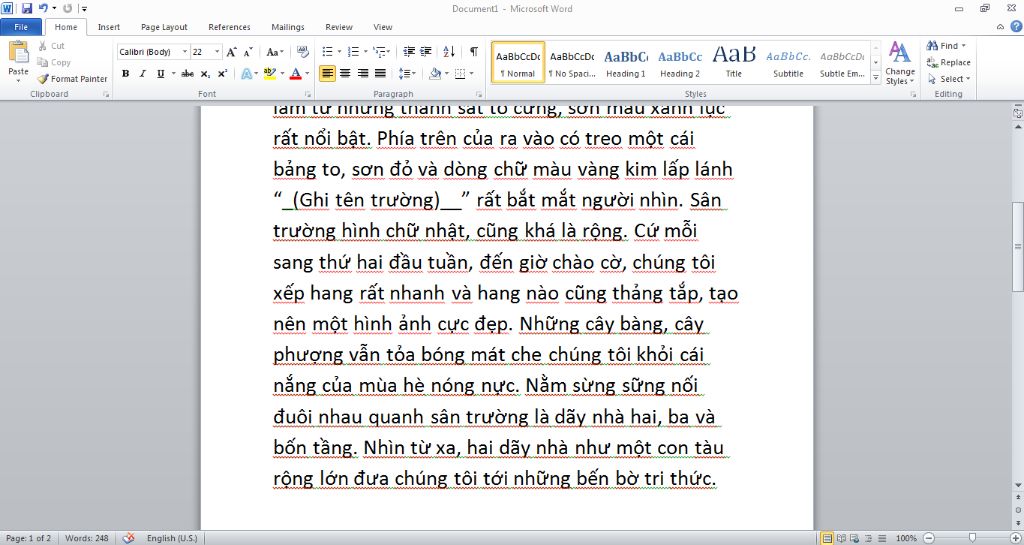Open the File tab
Viewport: 1024px width, 545px height.
[x=21, y=27]
